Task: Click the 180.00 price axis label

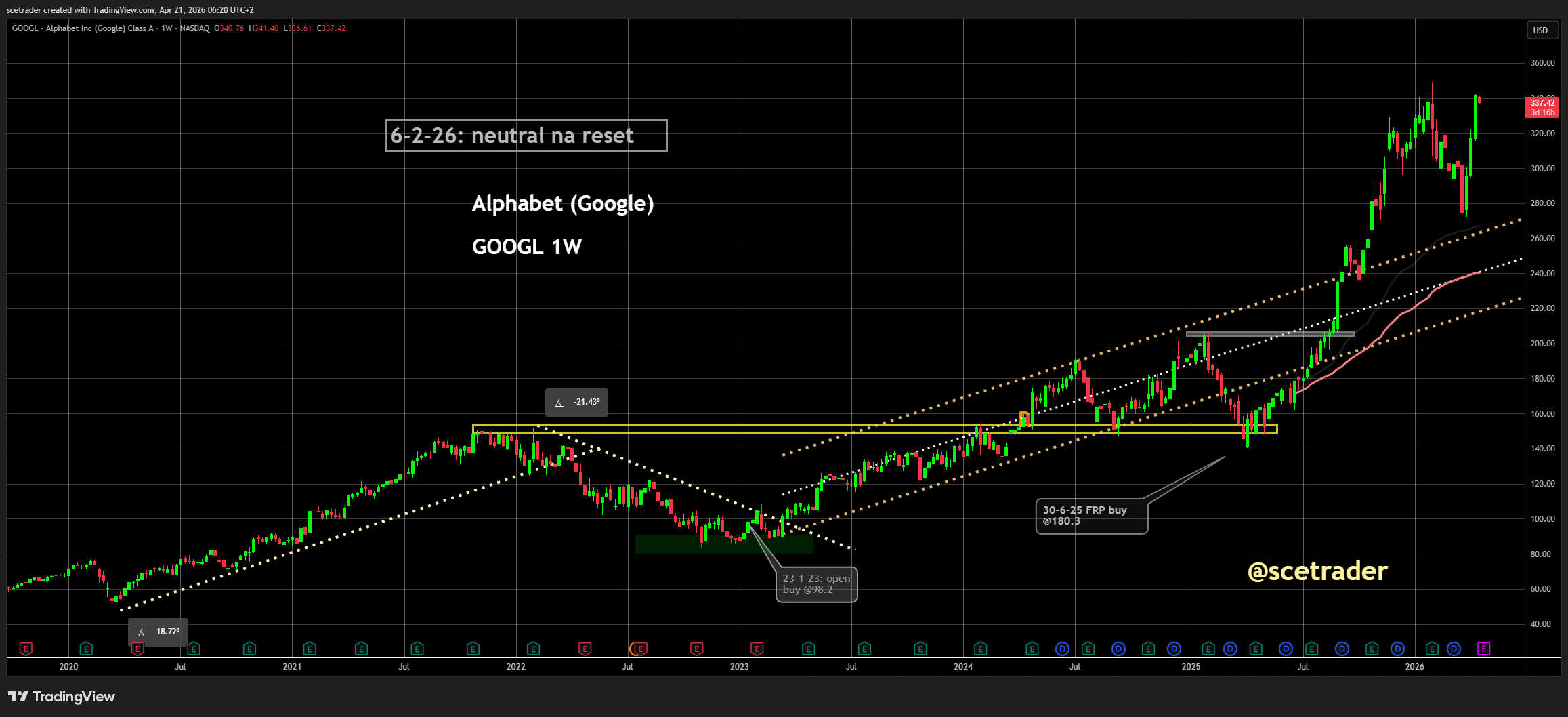Action: (x=1542, y=379)
